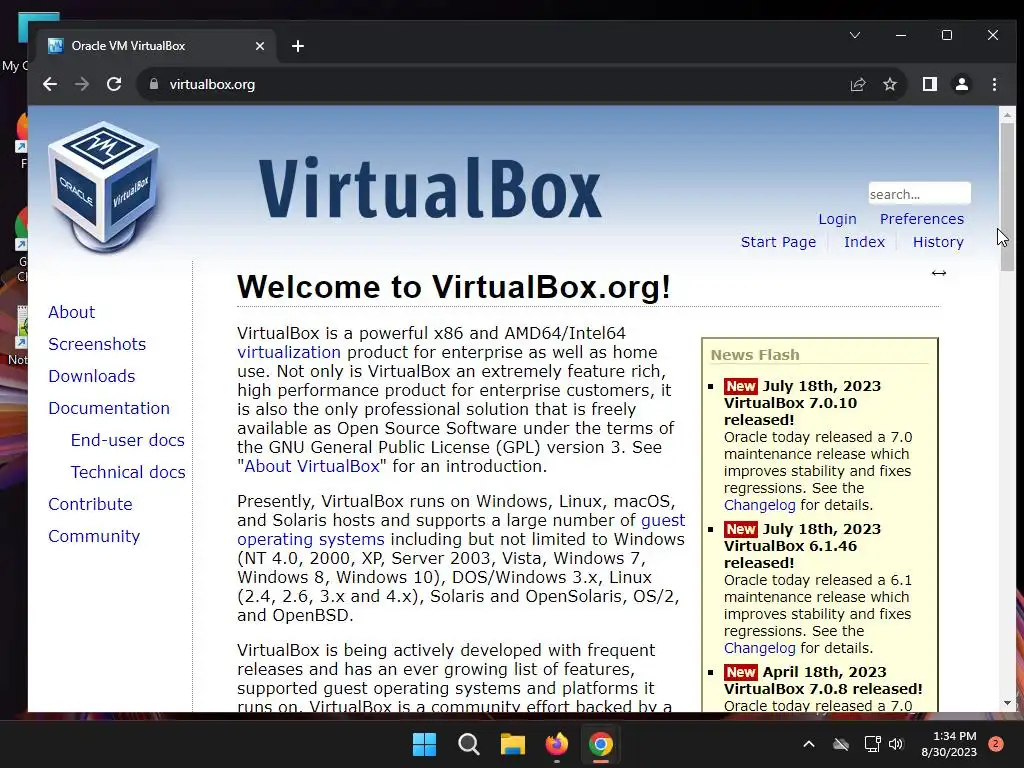The image size is (1024, 768).
Task: Open About in the sidebar
Action: [x=71, y=312]
